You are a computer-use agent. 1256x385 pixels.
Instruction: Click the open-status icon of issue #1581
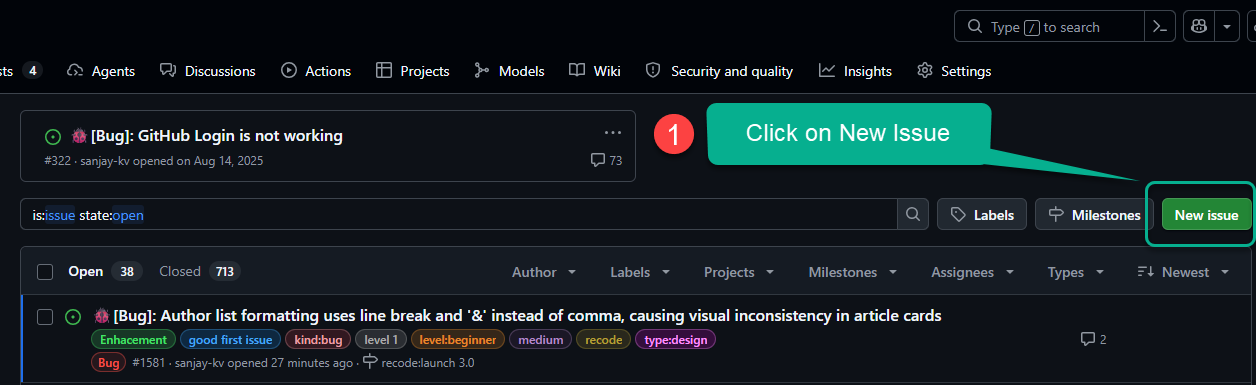click(x=73, y=317)
